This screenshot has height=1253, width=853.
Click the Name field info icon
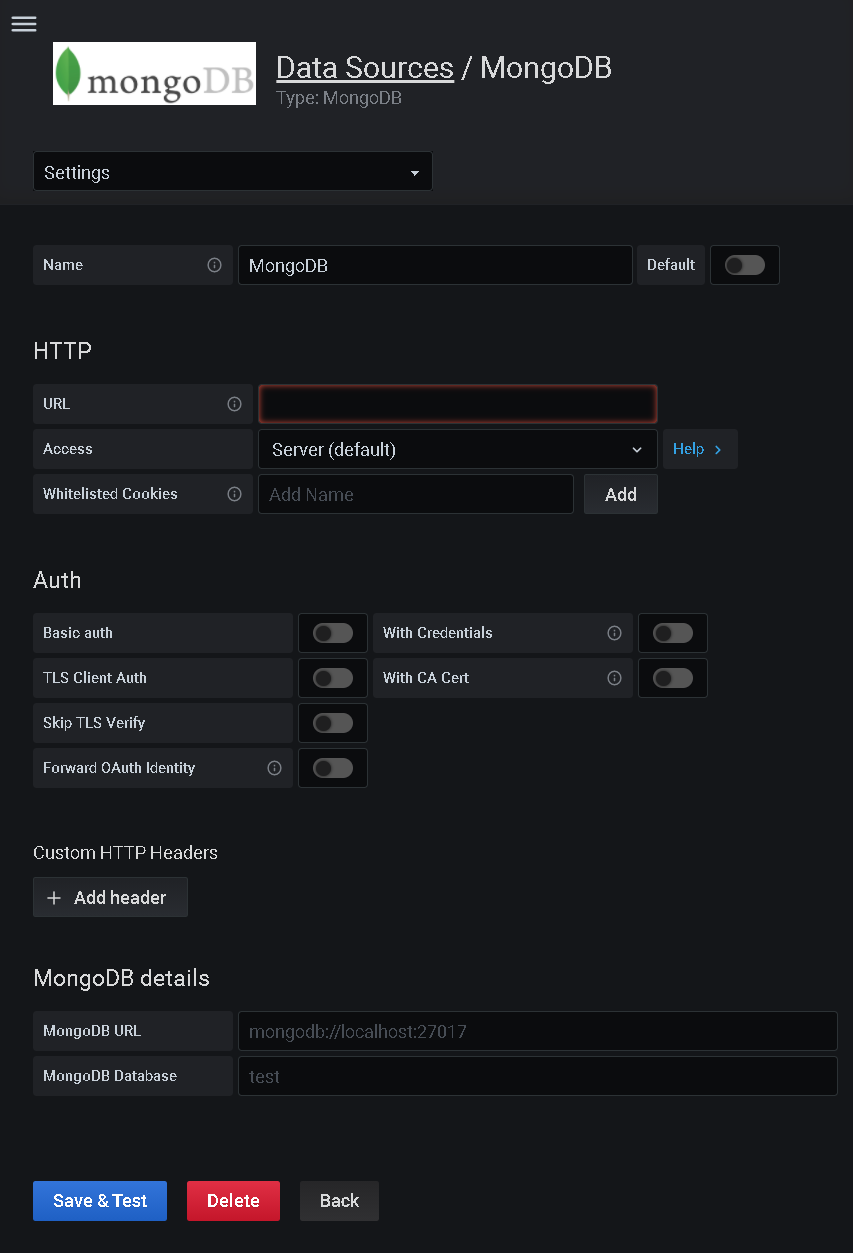point(214,265)
